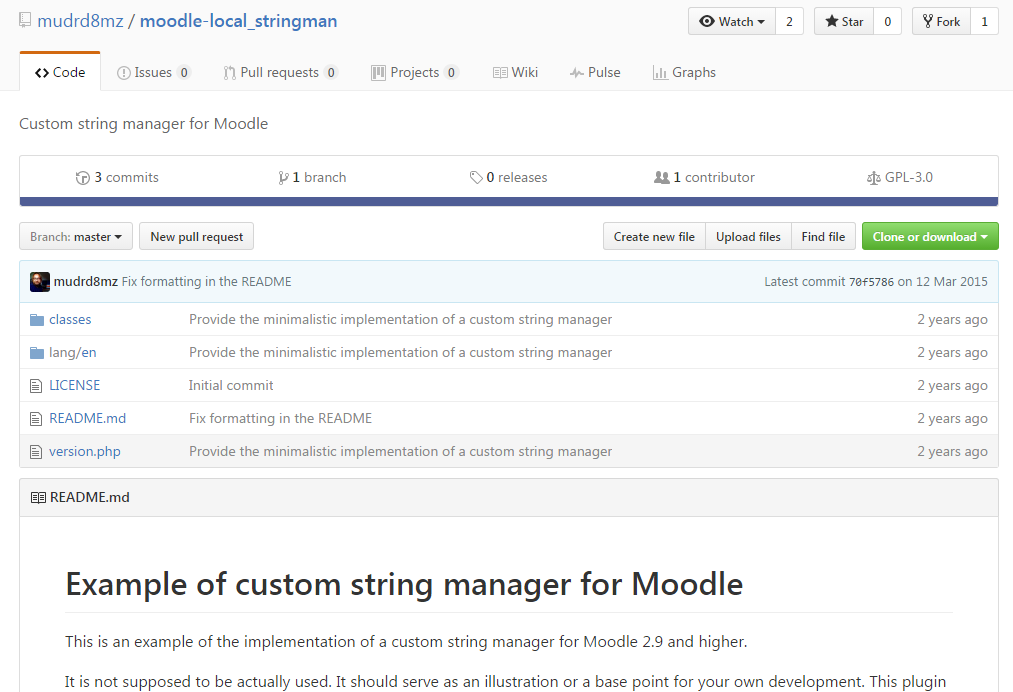This screenshot has width=1013, height=692.
Task: Fork the repository
Action: [941, 21]
